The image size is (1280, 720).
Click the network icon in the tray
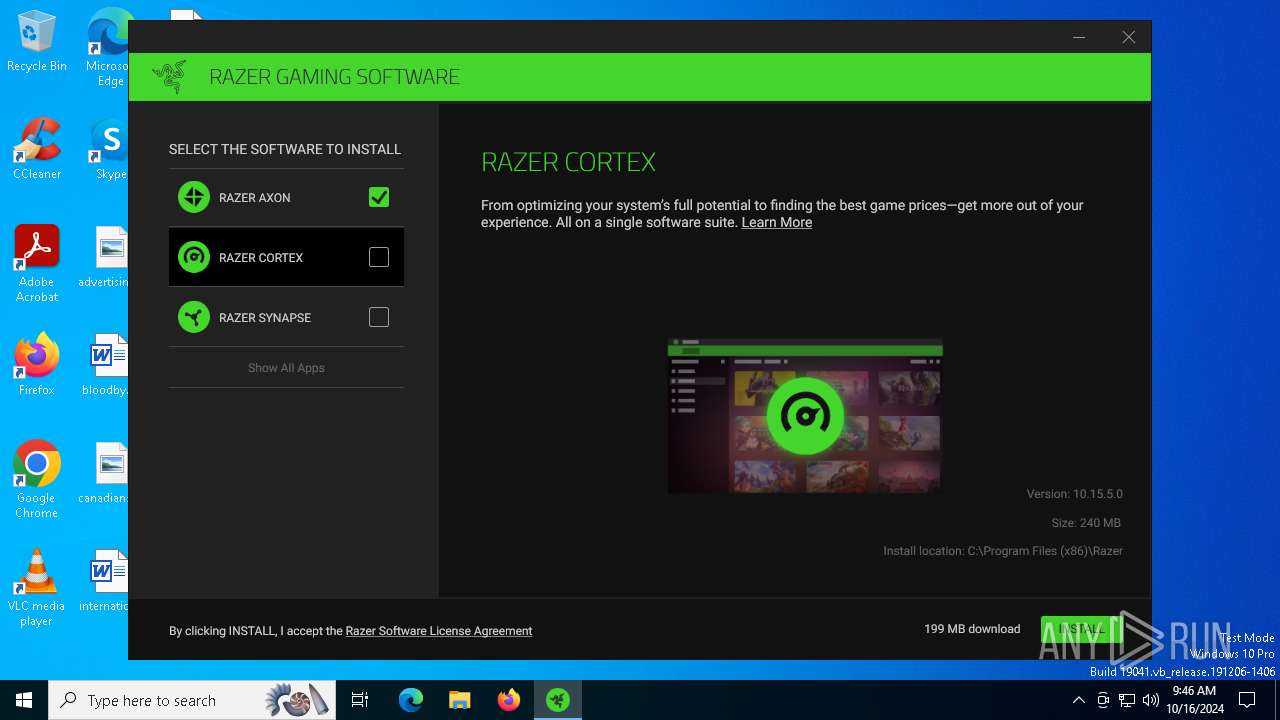click(x=1126, y=700)
